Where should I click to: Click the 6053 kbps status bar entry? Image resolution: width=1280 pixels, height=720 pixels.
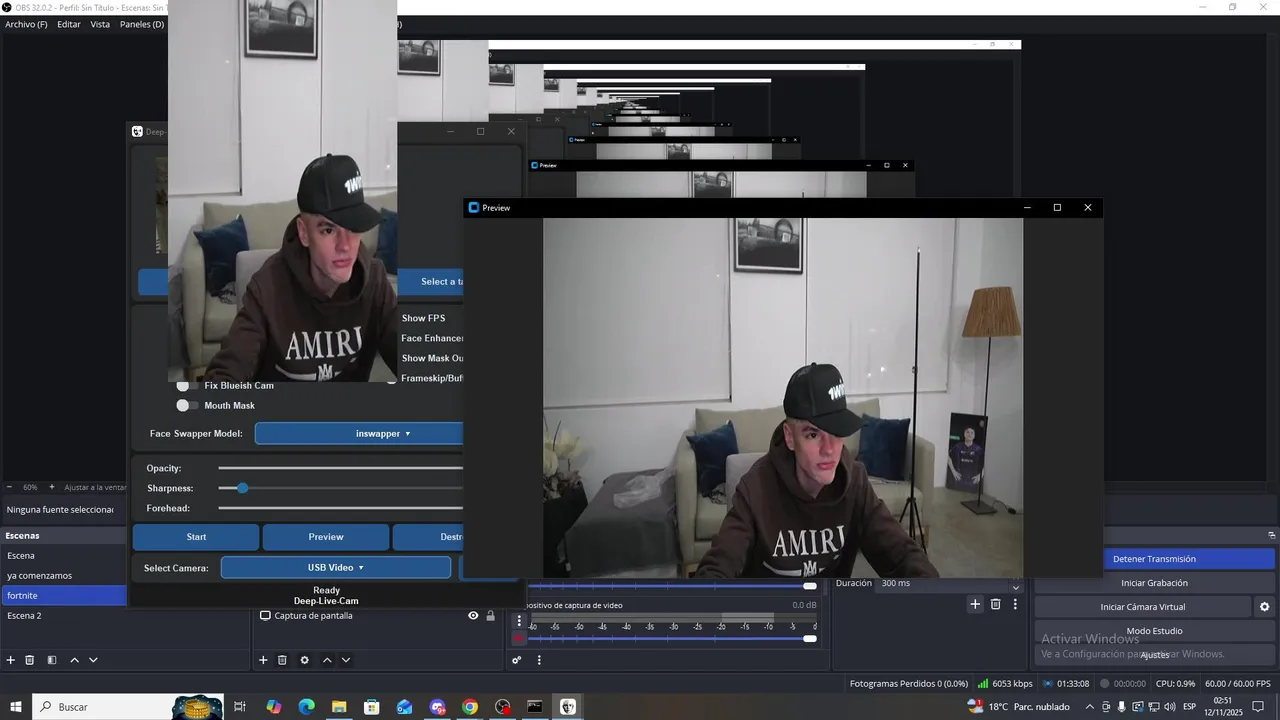coord(1005,684)
